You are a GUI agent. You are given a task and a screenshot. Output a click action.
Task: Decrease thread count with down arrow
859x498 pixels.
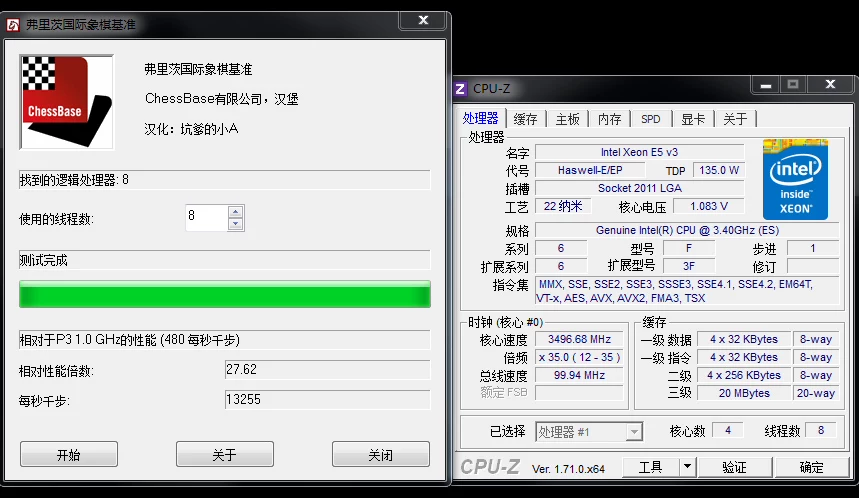236,224
